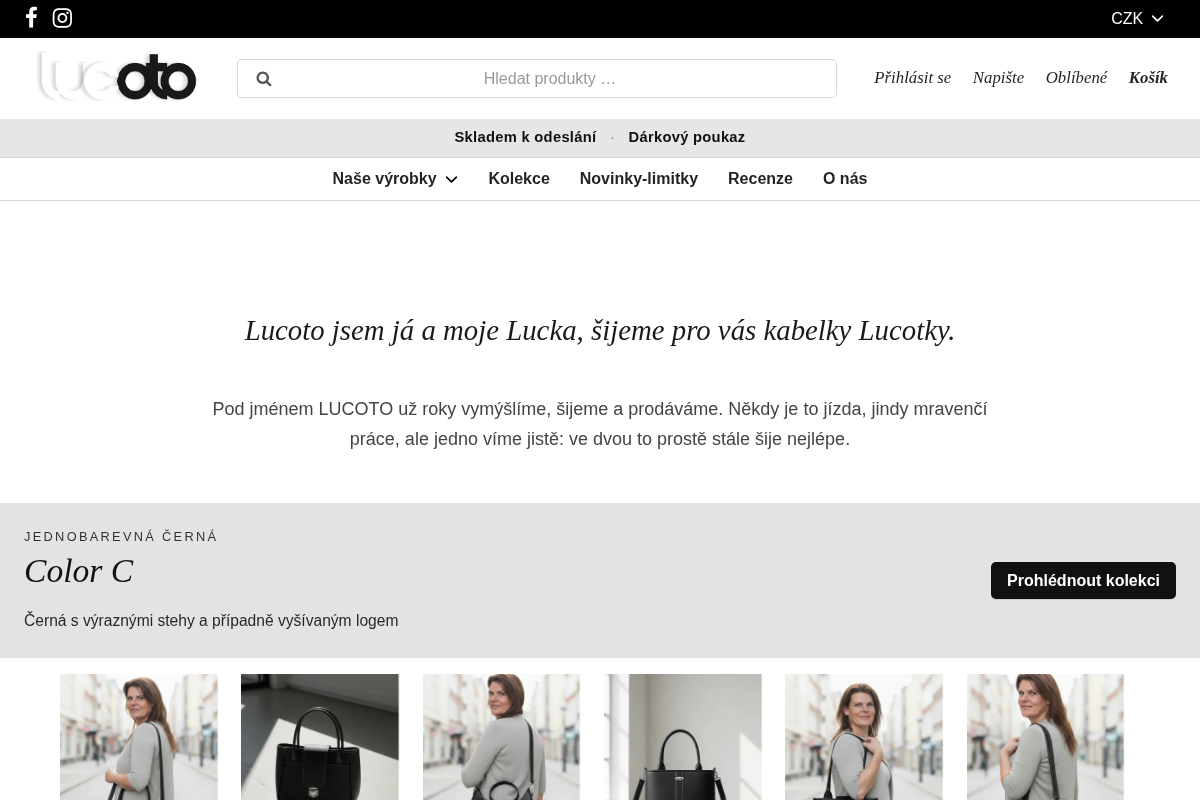Click the search magnifier icon
1200x800 pixels.
pyautogui.click(x=264, y=79)
